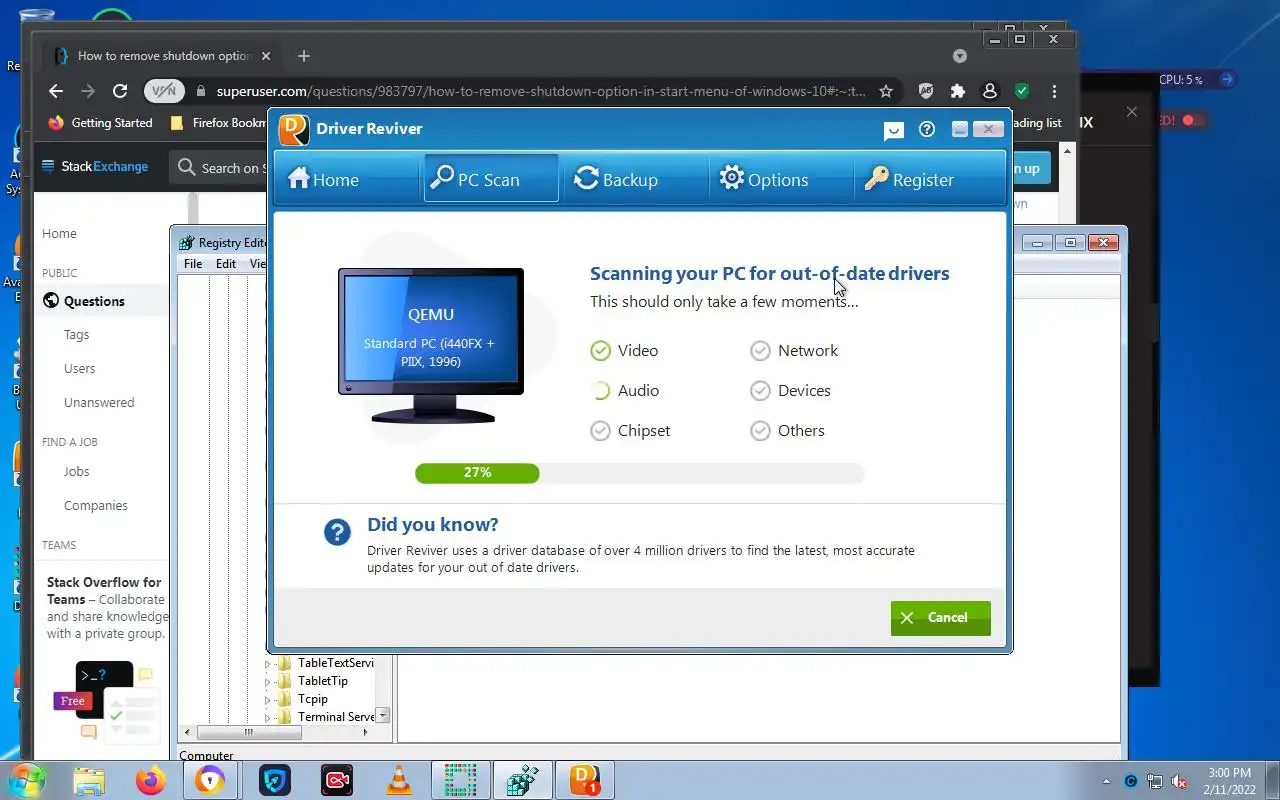Click the Did you know question icon
This screenshot has height=800, width=1280.
pyautogui.click(x=338, y=532)
